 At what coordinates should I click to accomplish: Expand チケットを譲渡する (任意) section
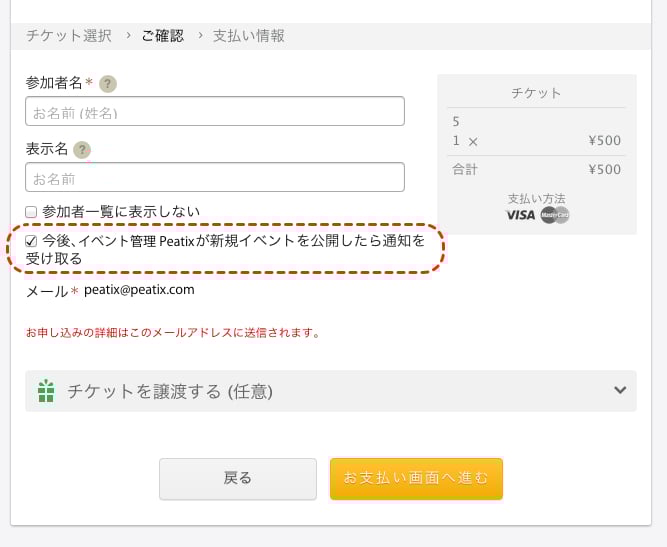click(331, 391)
